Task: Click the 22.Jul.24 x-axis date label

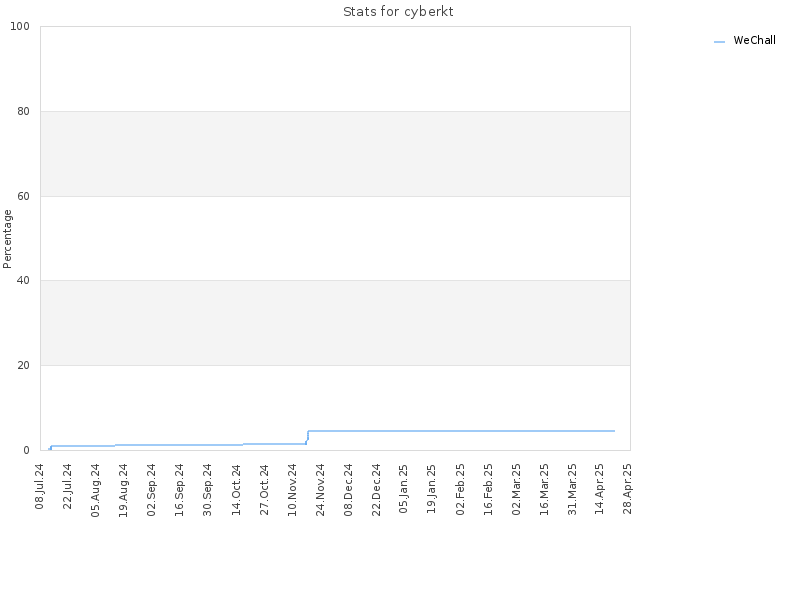Action: (x=68, y=487)
